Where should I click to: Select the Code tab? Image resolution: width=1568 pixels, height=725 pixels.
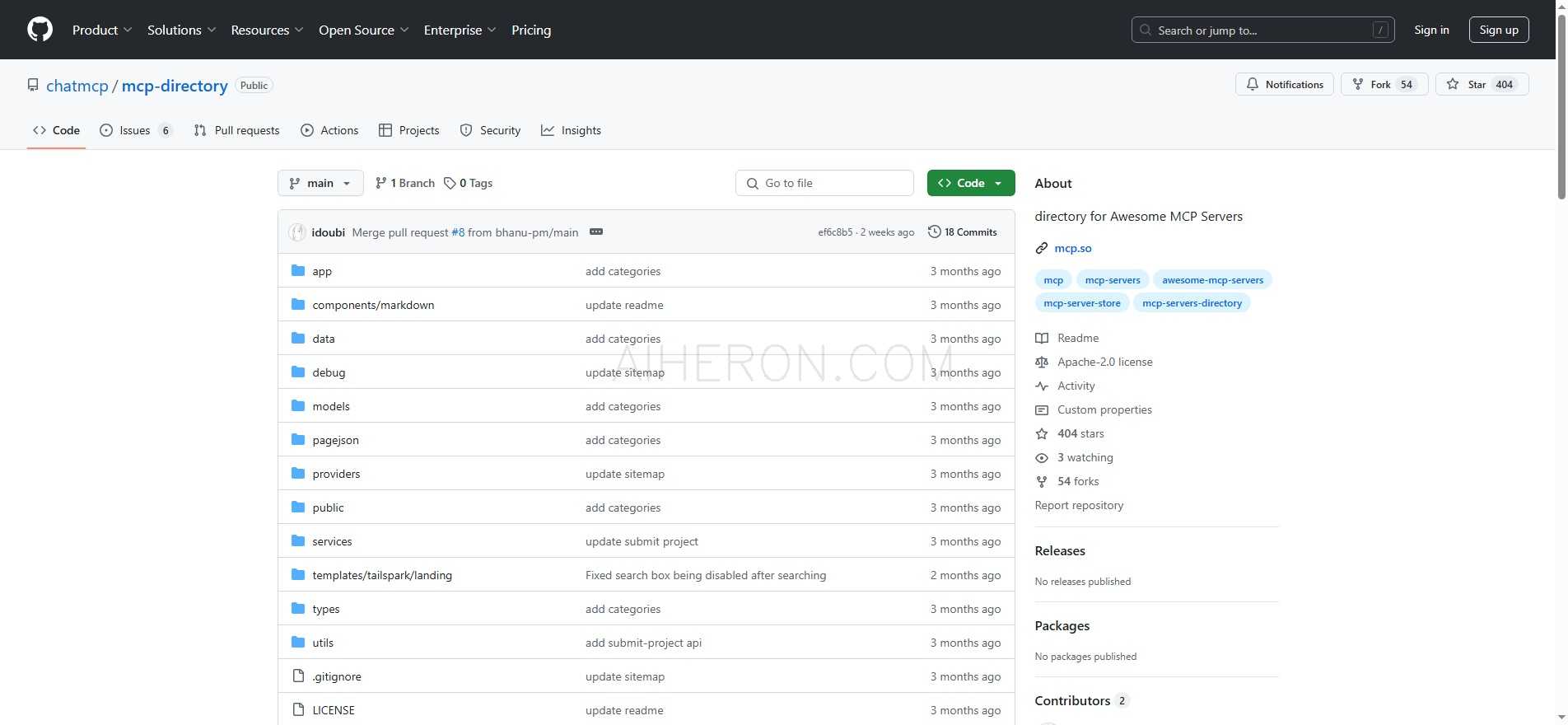pyautogui.click(x=56, y=130)
